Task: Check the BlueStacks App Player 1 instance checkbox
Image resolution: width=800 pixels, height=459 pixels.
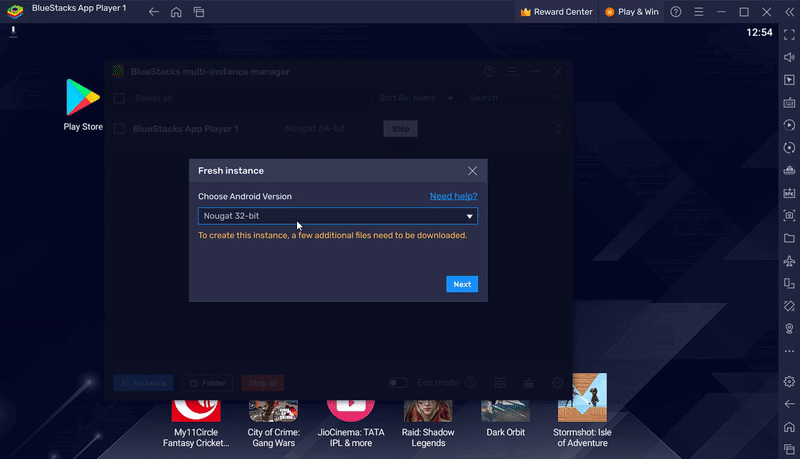Action: [119, 129]
